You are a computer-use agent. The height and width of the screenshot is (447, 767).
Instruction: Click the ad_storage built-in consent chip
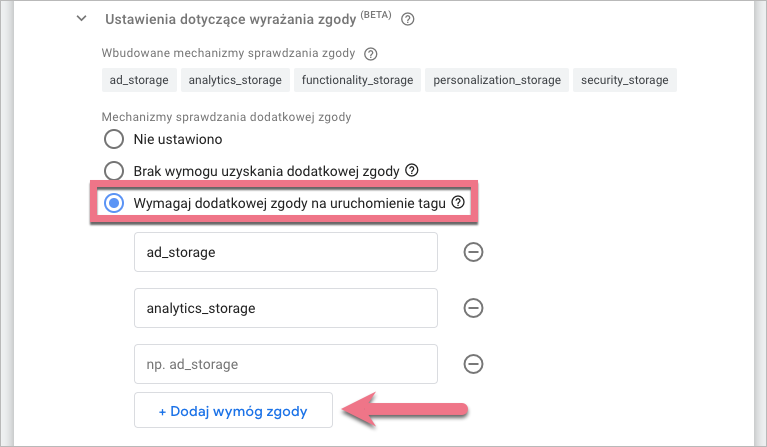pos(140,80)
